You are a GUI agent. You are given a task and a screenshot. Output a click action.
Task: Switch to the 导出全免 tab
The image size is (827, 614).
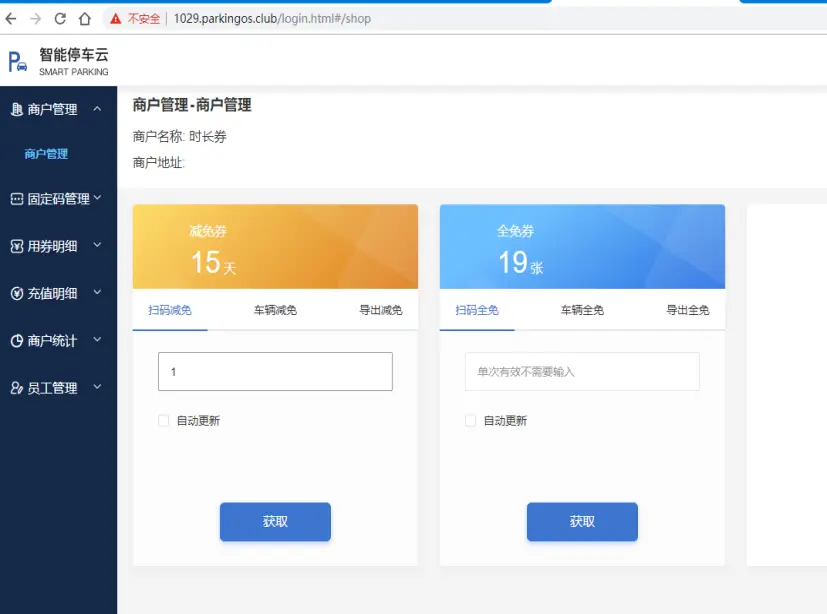pyautogui.click(x=688, y=310)
